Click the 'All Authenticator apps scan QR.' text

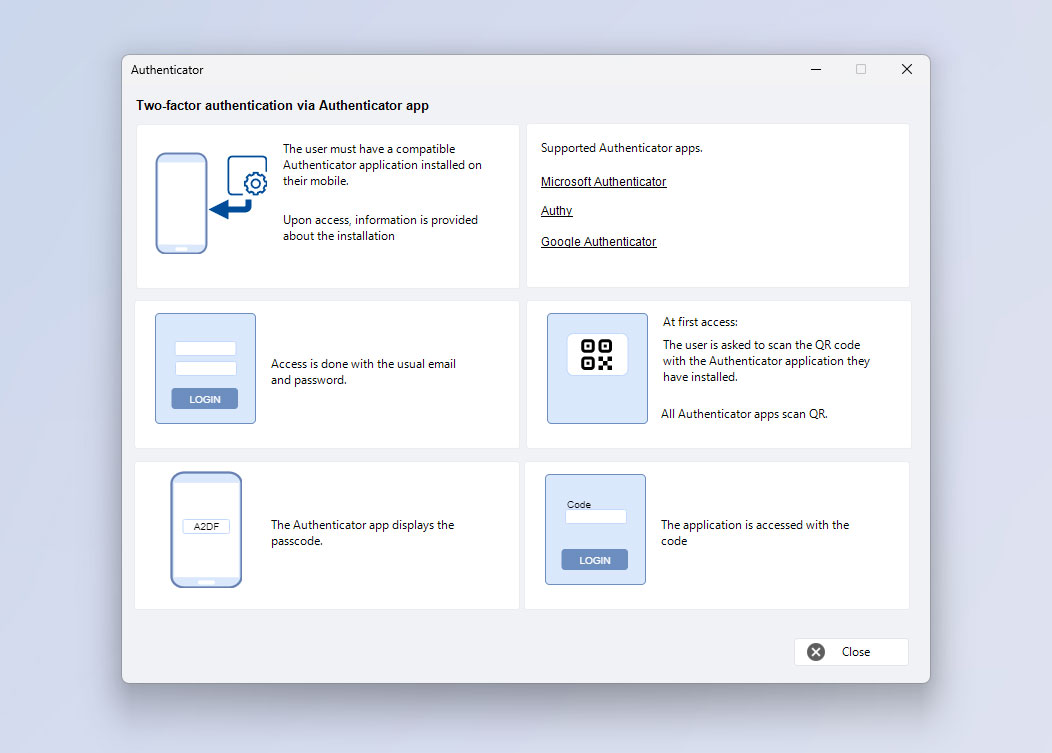[744, 414]
